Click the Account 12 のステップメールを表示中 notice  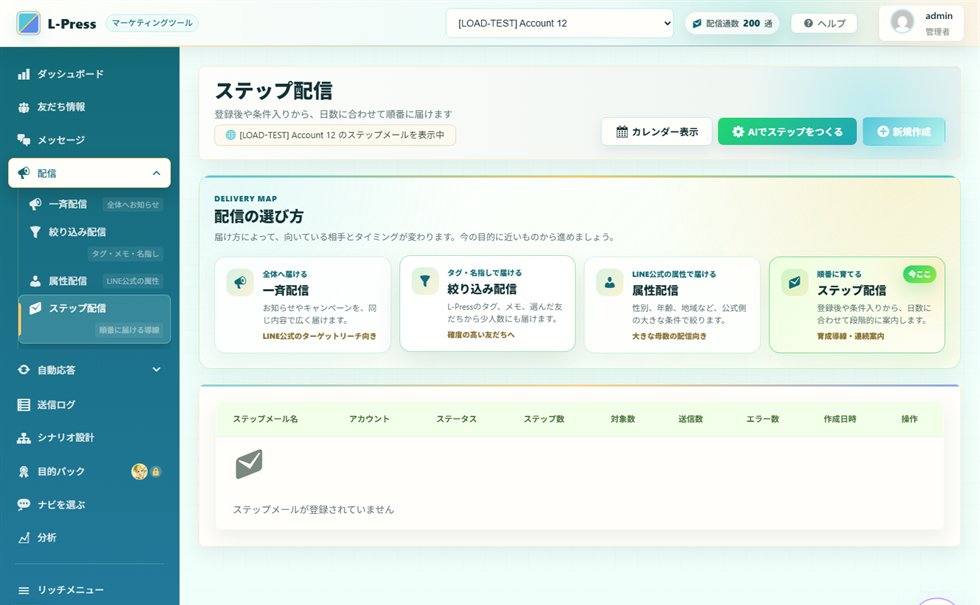tap(335, 135)
